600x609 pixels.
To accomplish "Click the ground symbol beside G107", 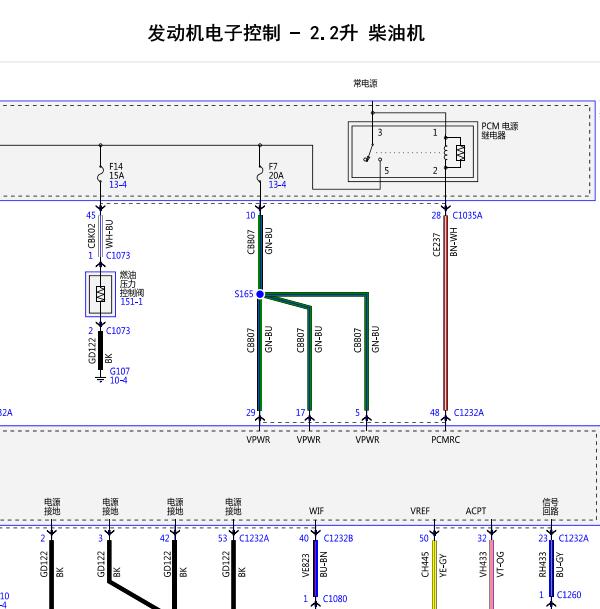I will [x=101, y=379].
